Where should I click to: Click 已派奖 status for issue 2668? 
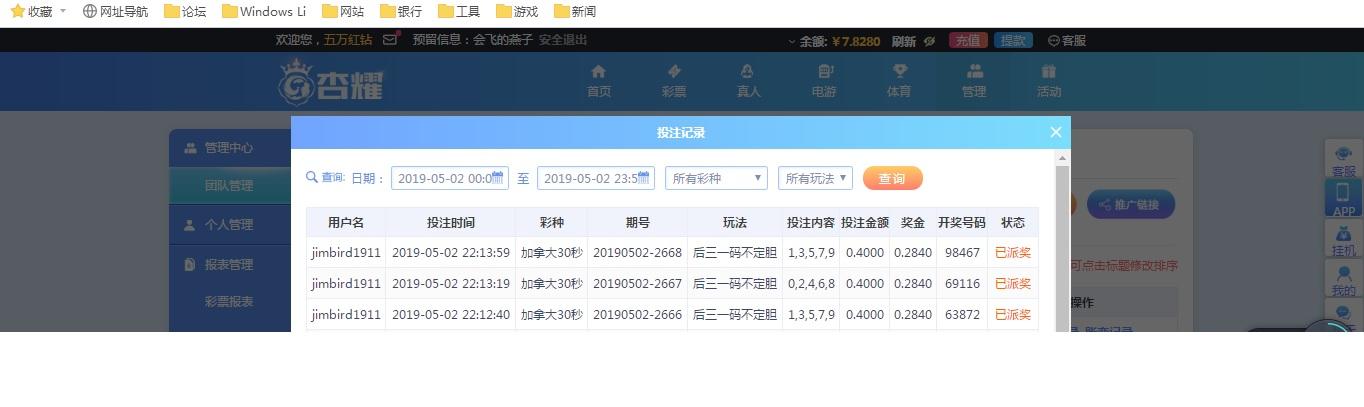1013,253
